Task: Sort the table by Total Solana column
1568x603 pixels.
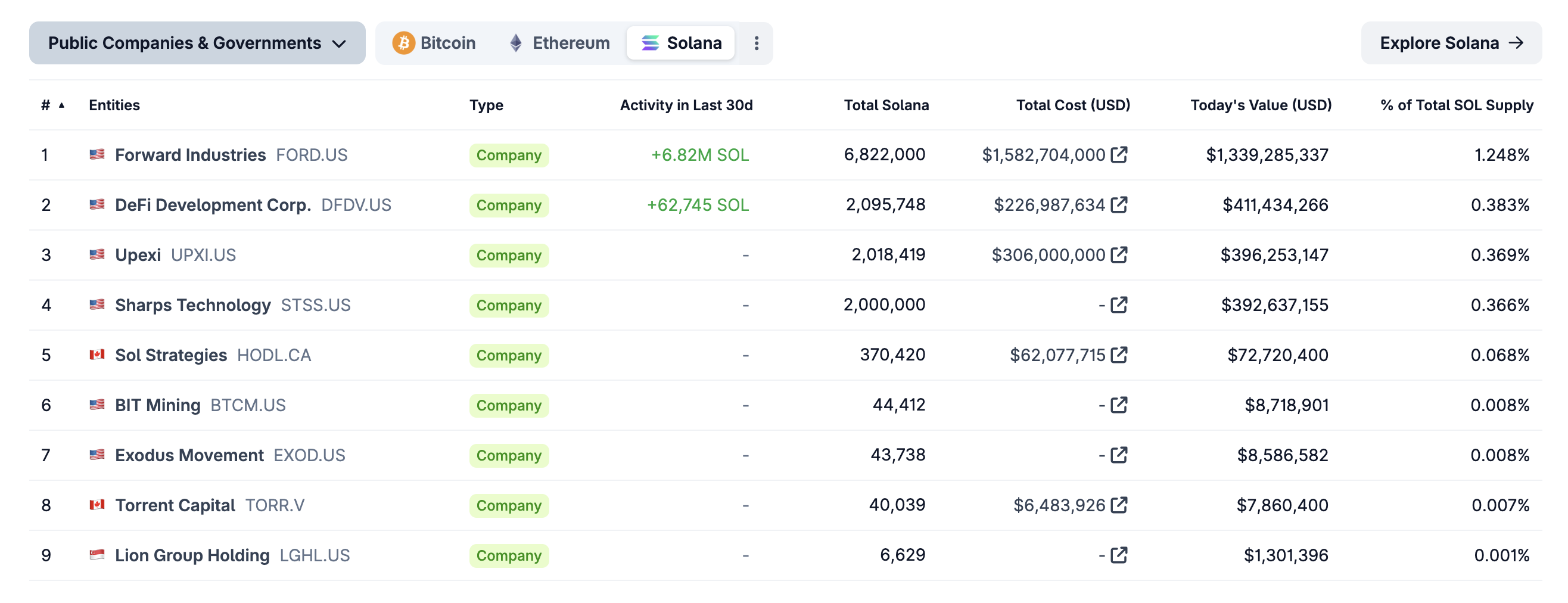Action: [886, 105]
